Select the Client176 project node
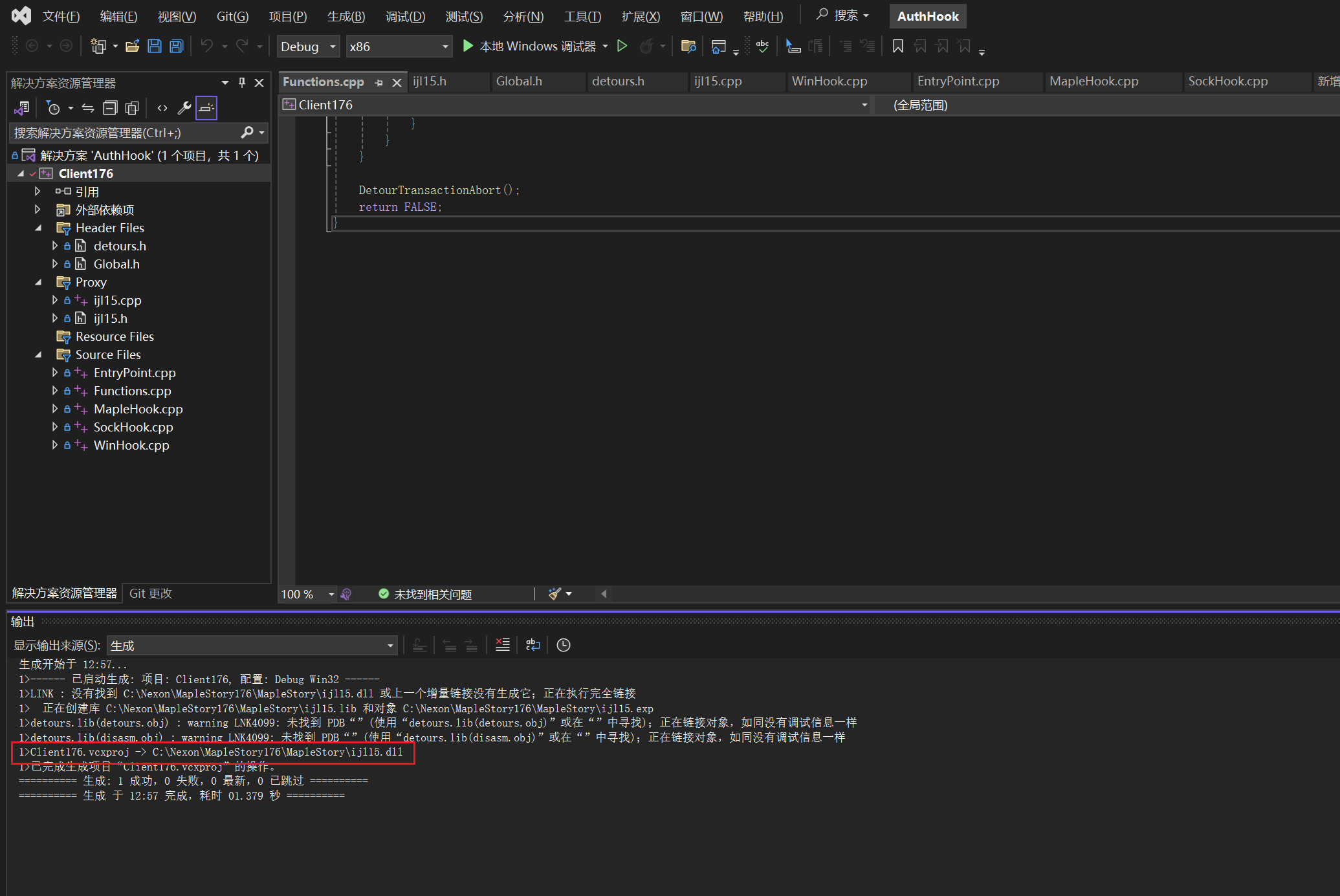1340x896 pixels. (x=86, y=173)
